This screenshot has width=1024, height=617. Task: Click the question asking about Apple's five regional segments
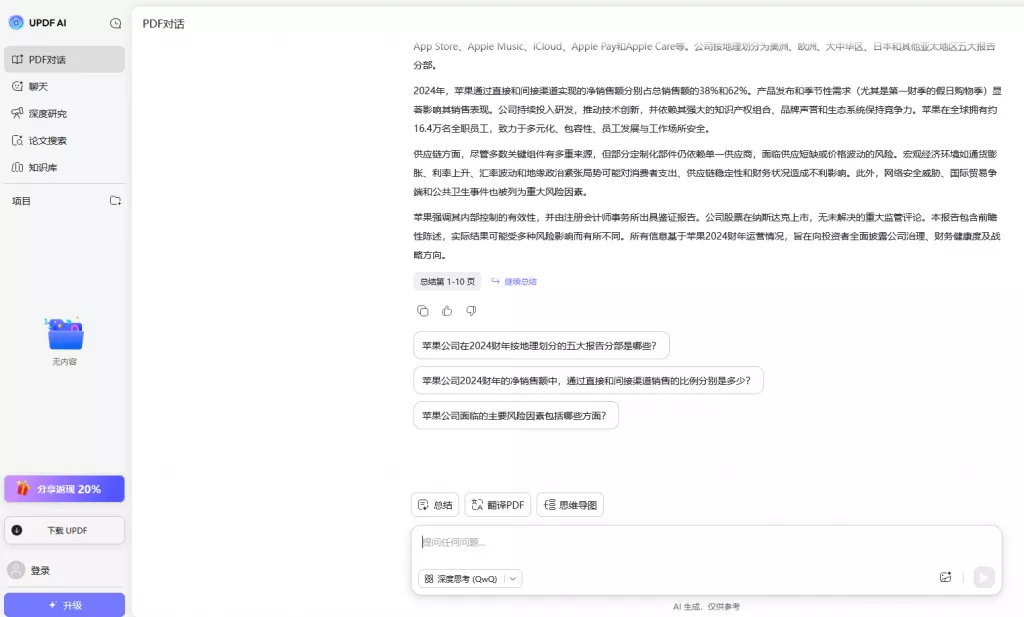point(543,344)
